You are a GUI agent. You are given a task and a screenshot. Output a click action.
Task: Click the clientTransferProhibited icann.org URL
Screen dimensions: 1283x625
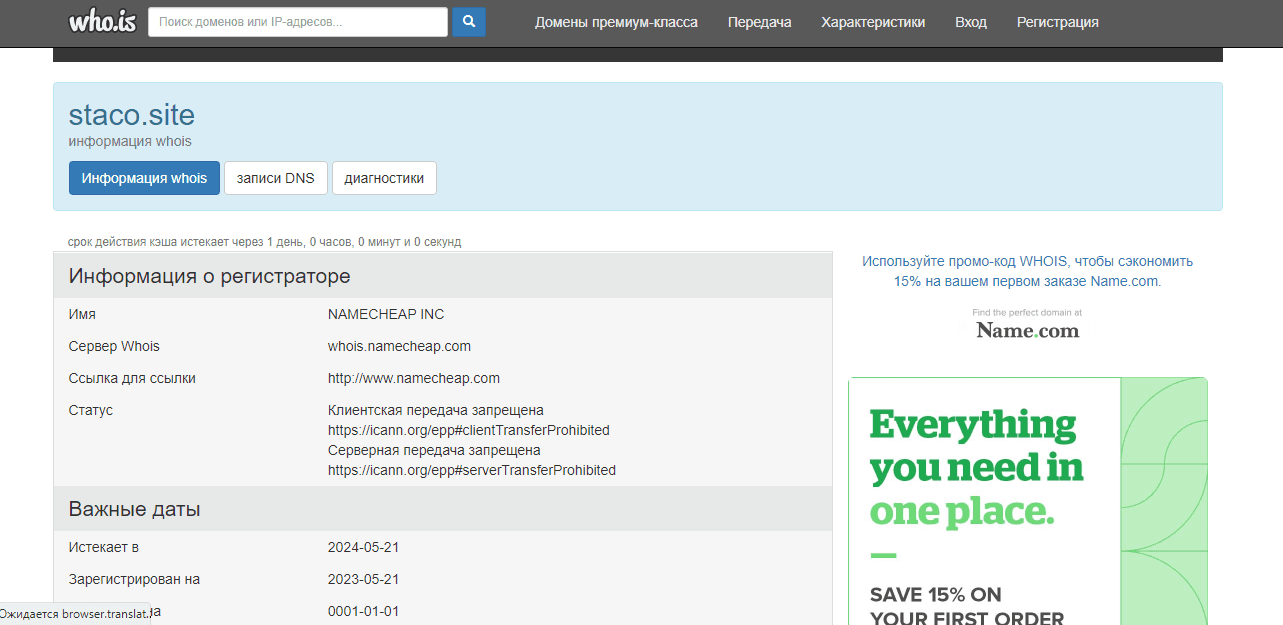click(468, 430)
